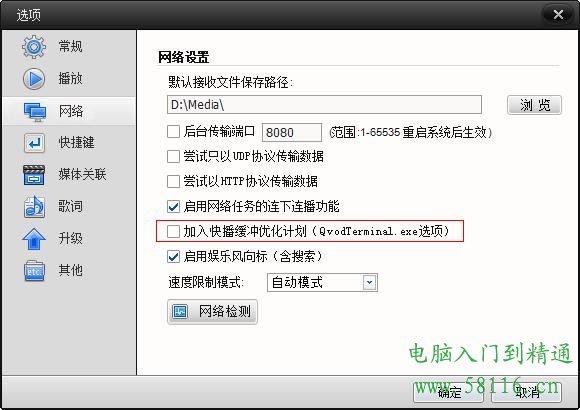Switch to the 歌词 settings tab
580x410 pixels.
point(69,206)
